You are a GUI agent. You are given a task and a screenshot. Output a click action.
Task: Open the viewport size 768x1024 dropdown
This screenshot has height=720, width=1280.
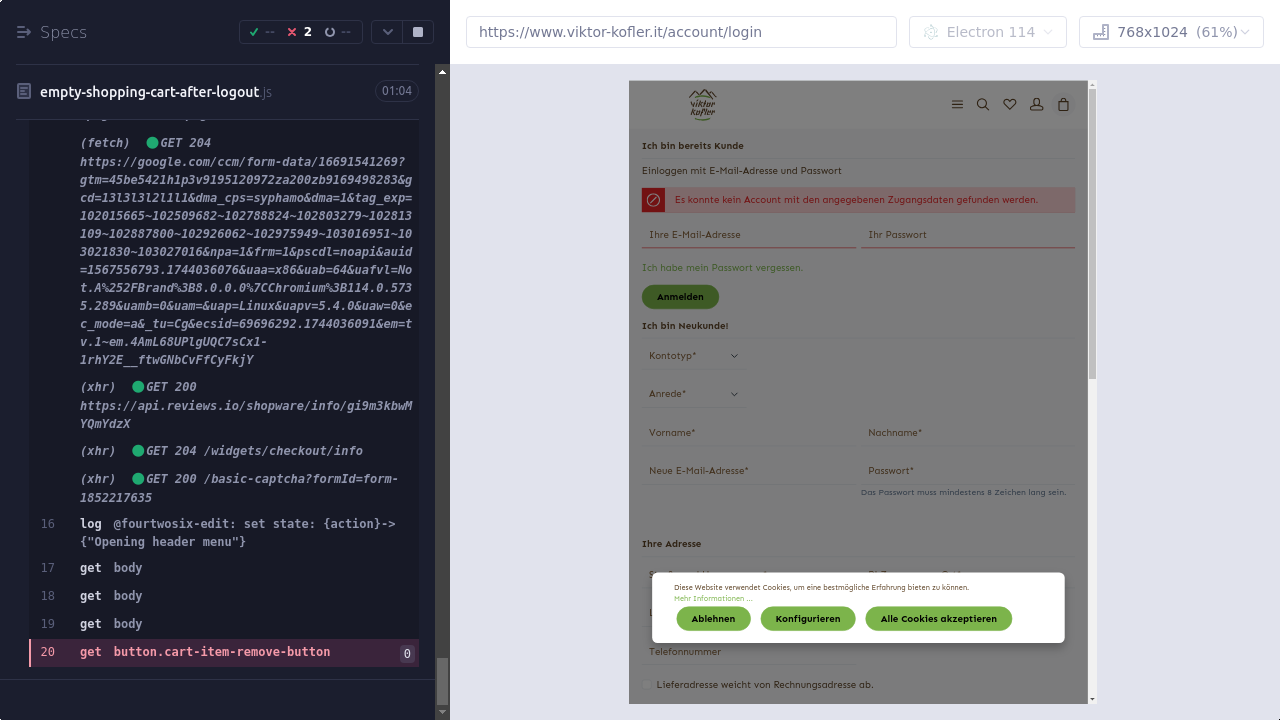[1171, 32]
